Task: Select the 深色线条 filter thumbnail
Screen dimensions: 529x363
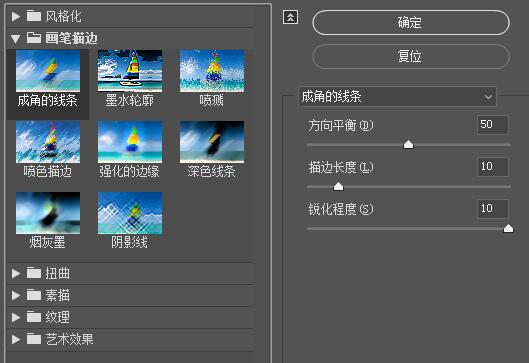Action: tap(212, 142)
